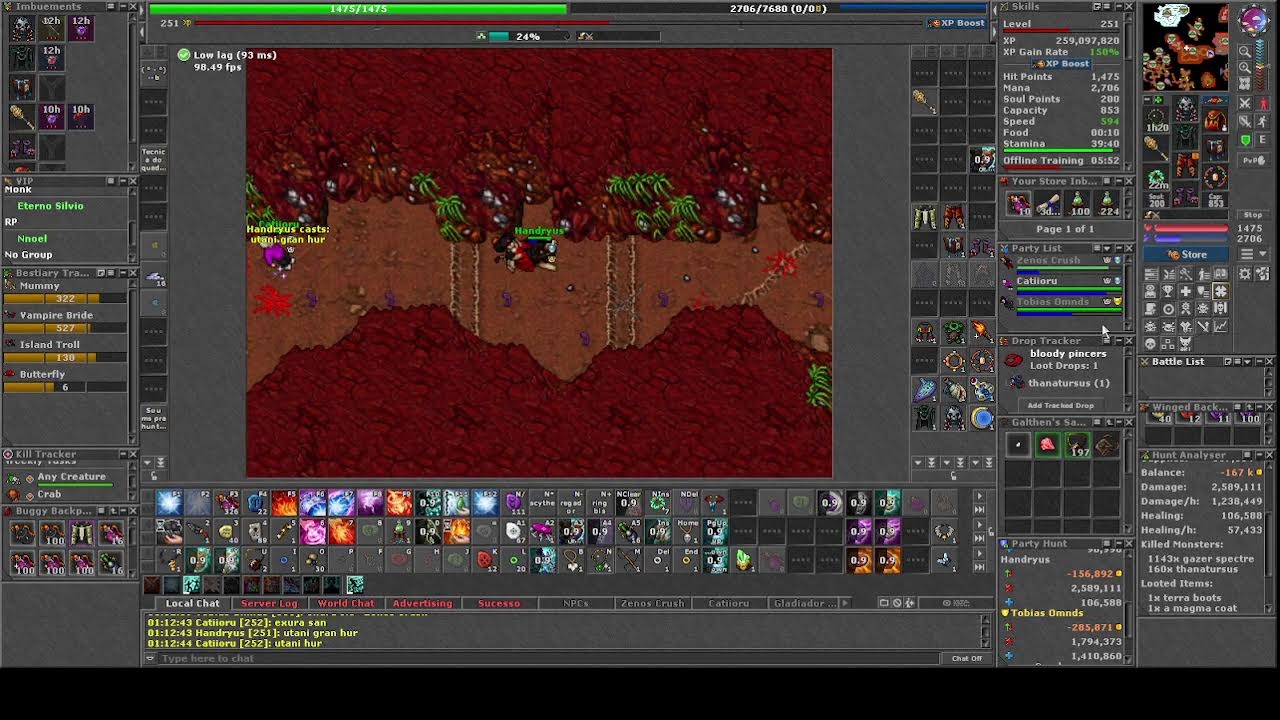Select the legs equipment slot
Screen dimensions: 1280x720
click(x=1186, y=164)
